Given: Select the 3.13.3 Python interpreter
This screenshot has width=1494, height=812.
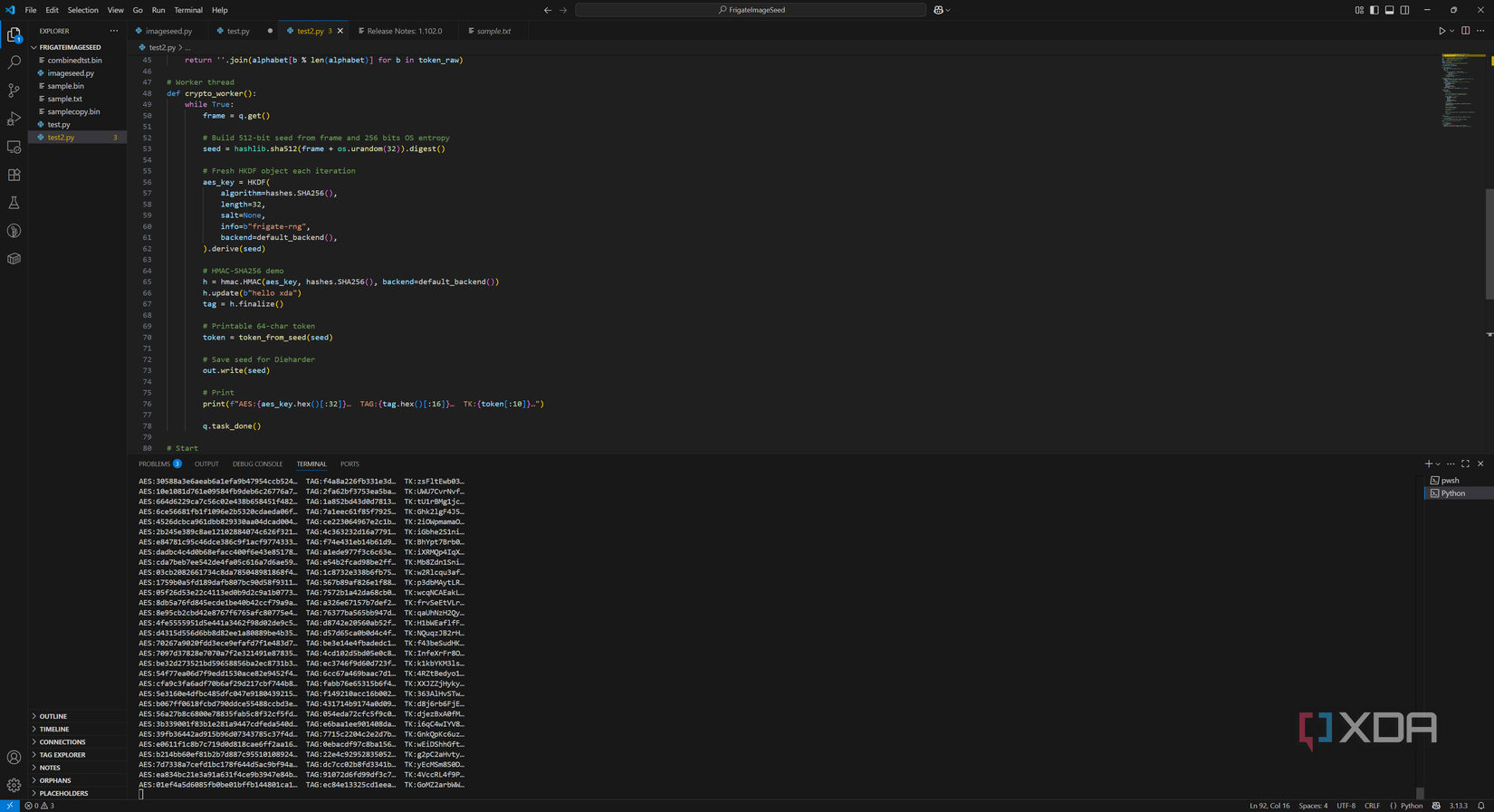Looking at the screenshot, I should [x=1458, y=806].
